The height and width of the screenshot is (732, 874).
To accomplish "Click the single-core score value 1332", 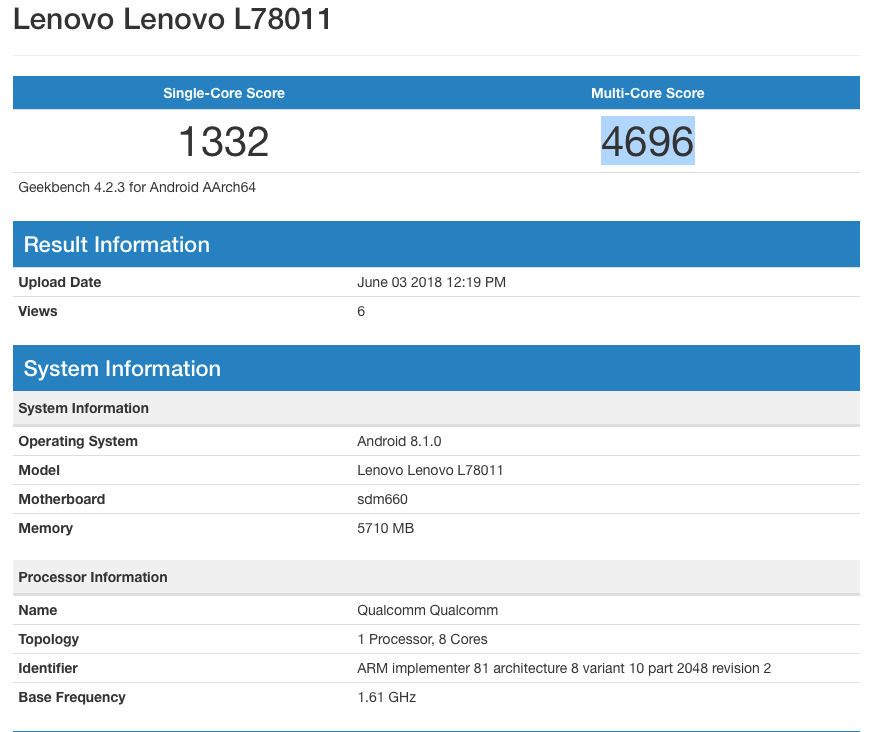I will (x=224, y=142).
